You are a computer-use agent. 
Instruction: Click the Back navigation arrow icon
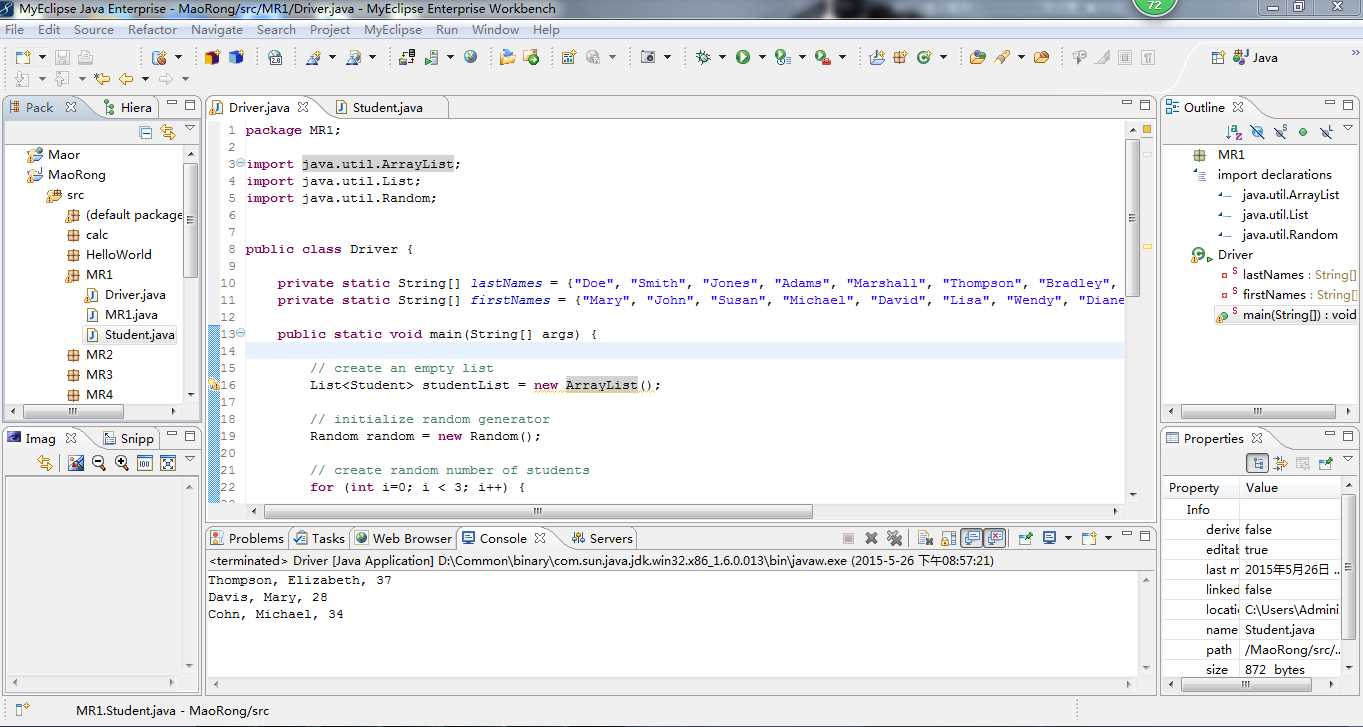coord(126,78)
